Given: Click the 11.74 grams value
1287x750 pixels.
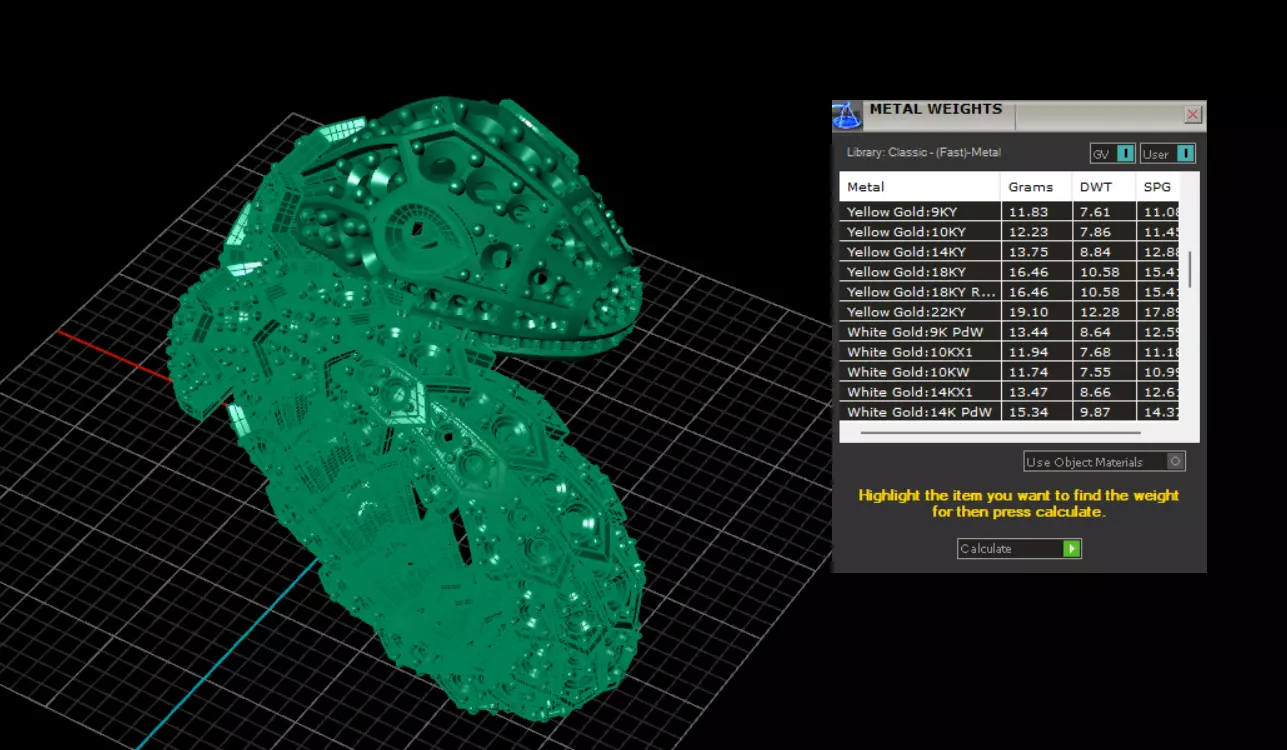Looking at the screenshot, I should pos(1027,372).
